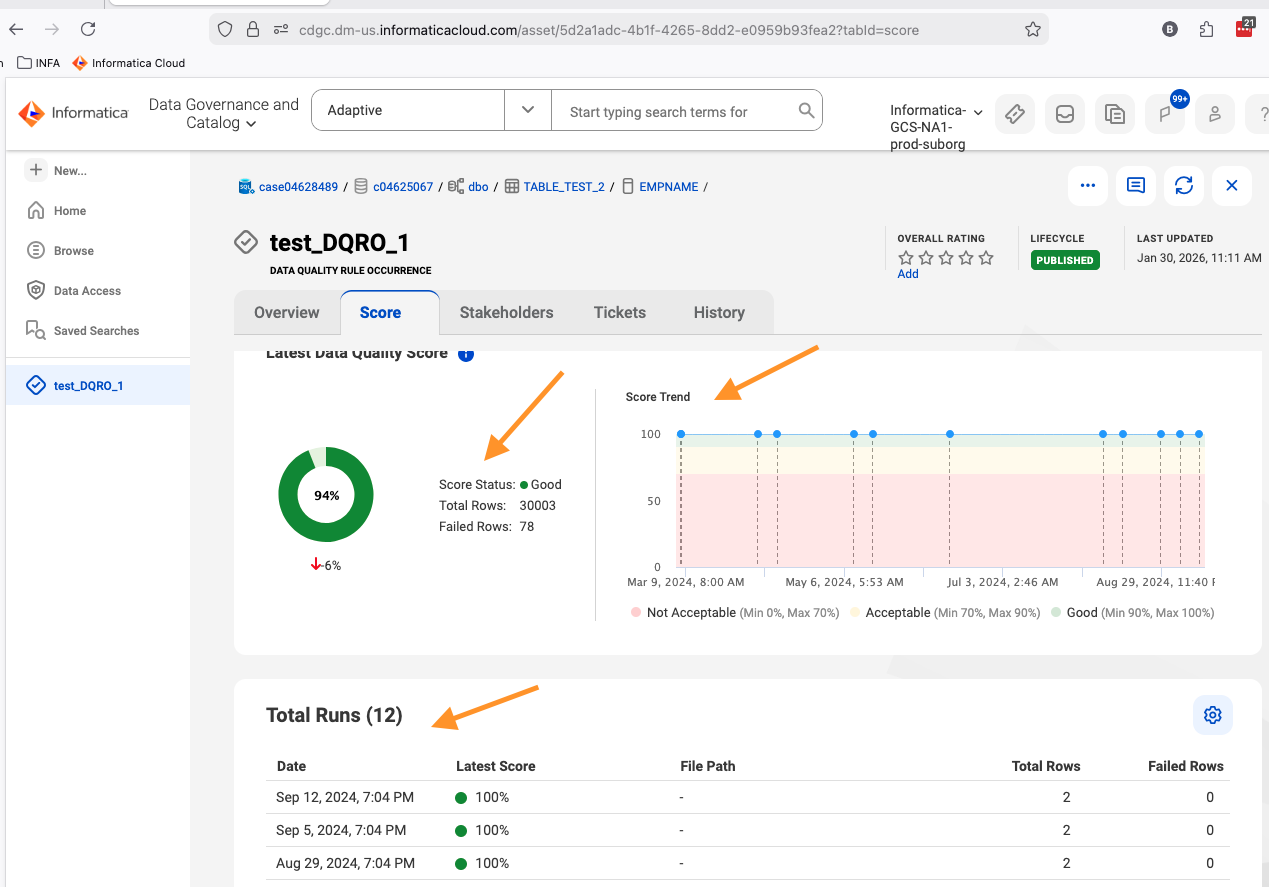The height and width of the screenshot is (887, 1269).
Task: Reload the browser page
Action: point(88,29)
